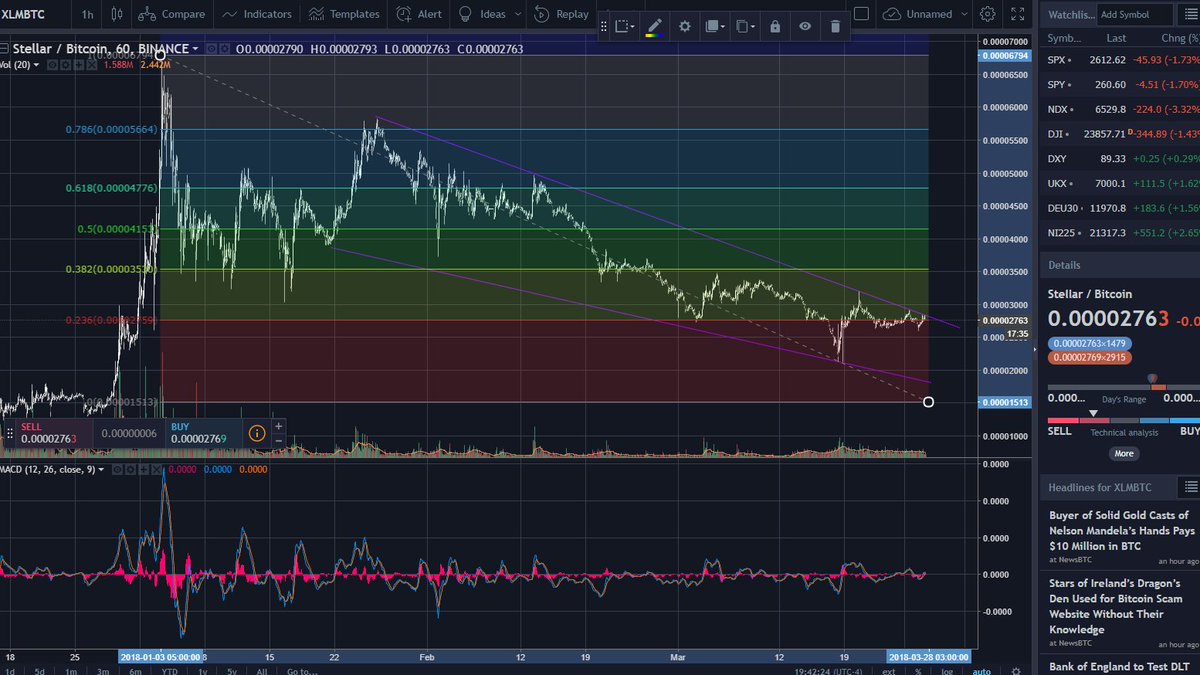Screen dimensions: 1200x675
Task: Open the candlestick chart style selector
Action: tap(117, 14)
